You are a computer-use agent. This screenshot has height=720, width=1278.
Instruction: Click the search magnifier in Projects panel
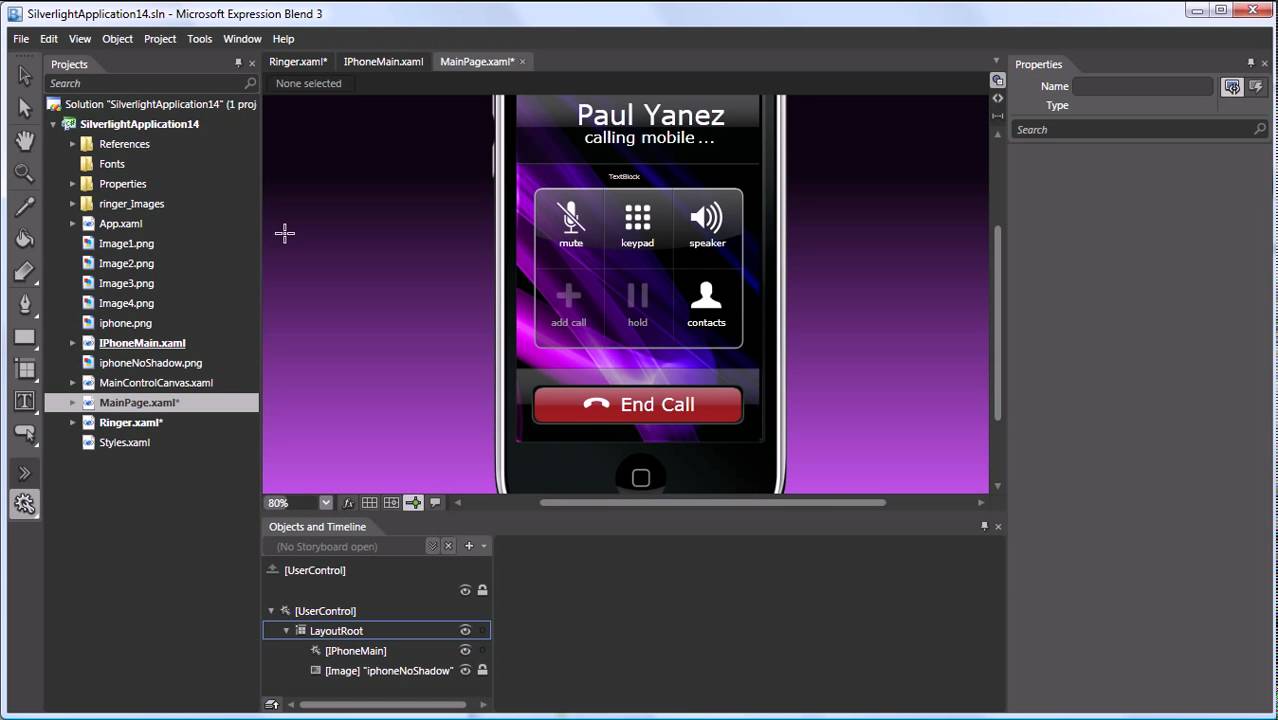click(250, 84)
